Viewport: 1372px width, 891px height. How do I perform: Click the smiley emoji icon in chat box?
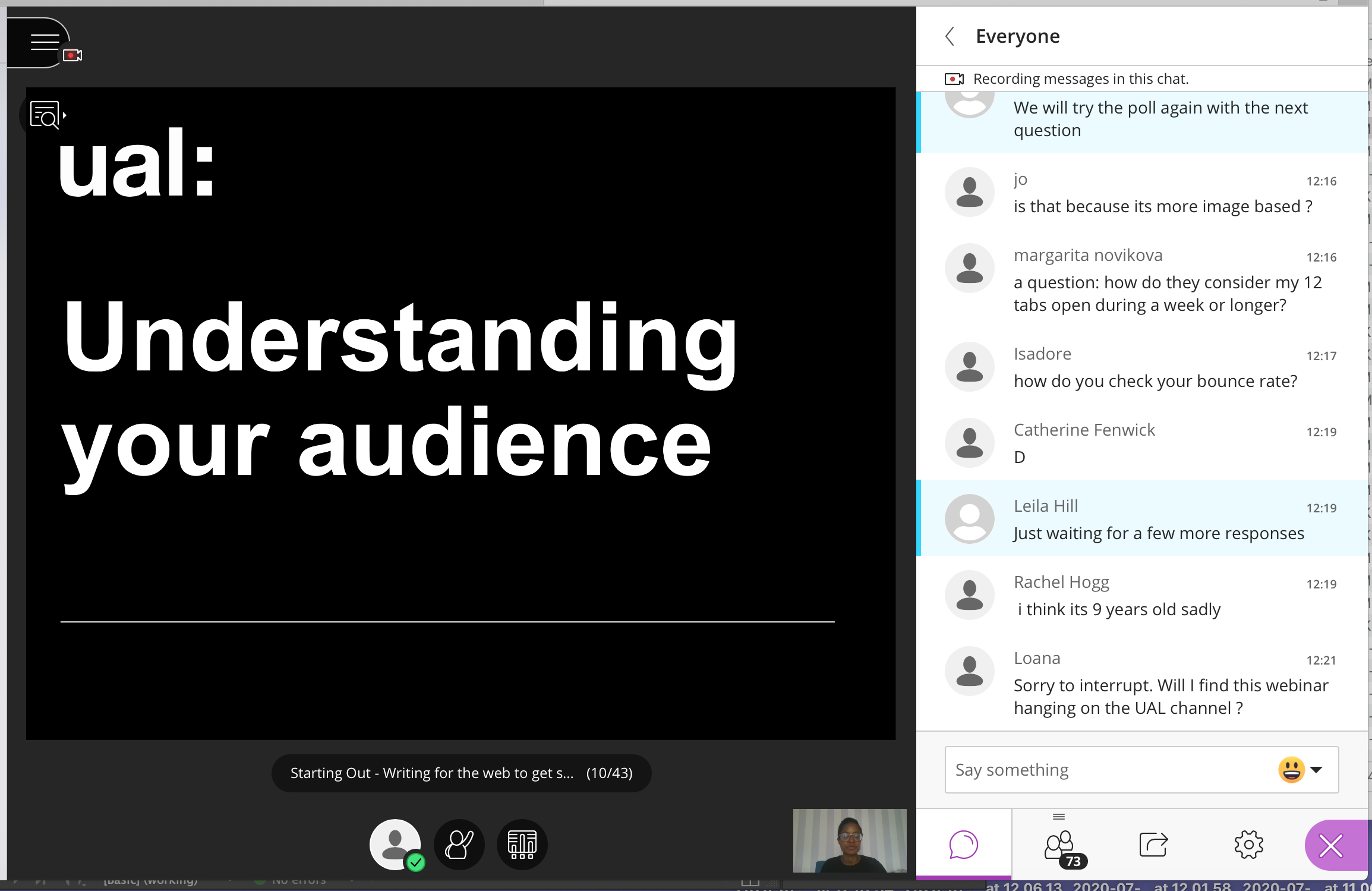coord(1291,770)
